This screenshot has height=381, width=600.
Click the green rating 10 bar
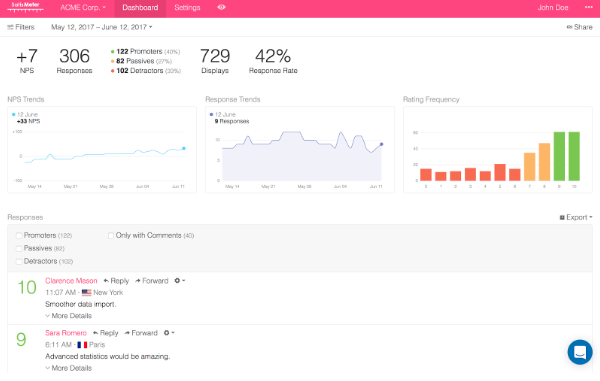574,156
